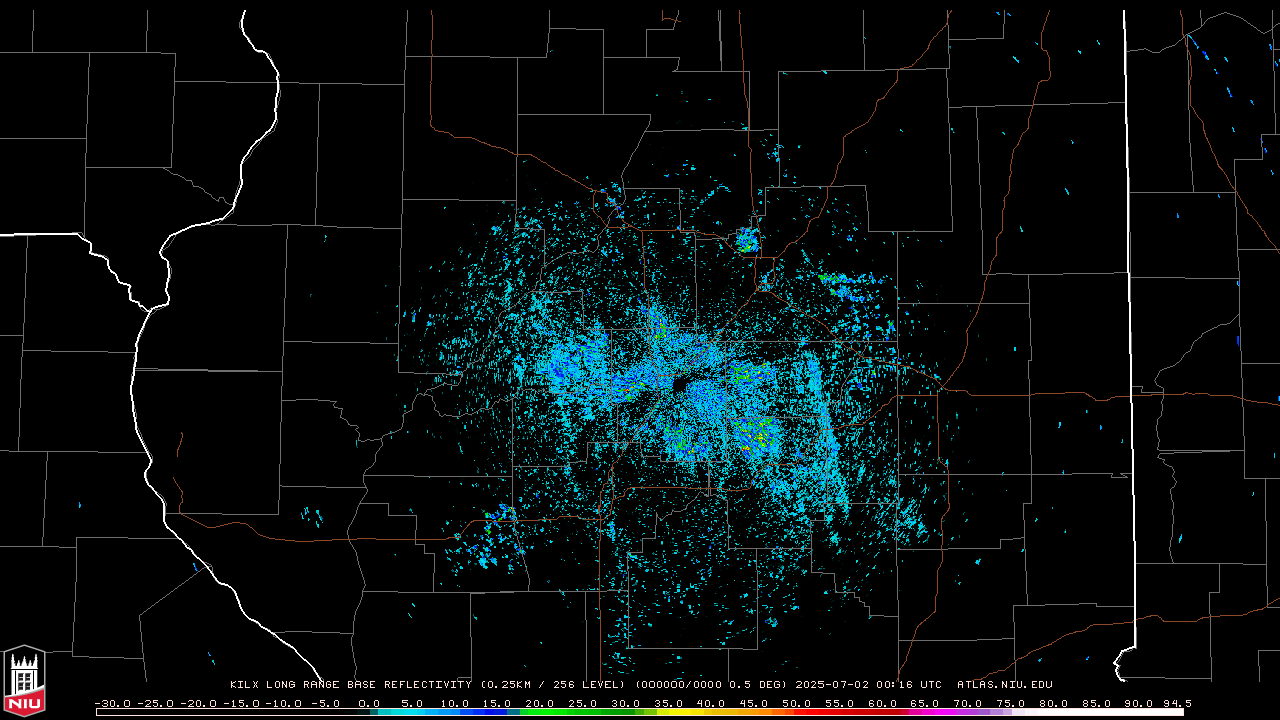
Task: Click the (000000/0000 0.5 DEG) text
Action: click(711, 685)
